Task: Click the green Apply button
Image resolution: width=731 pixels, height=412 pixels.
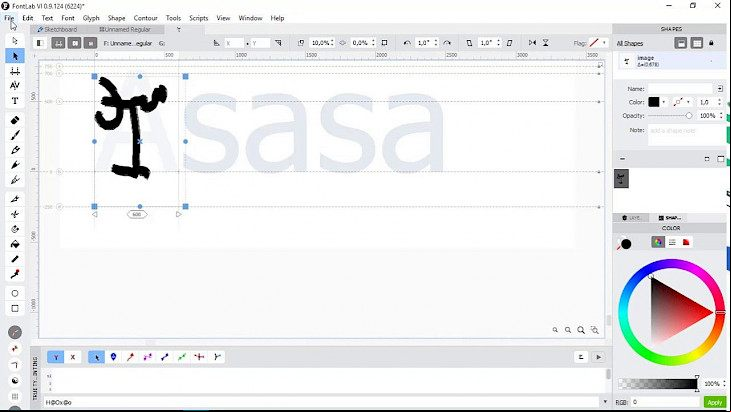Action: click(714, 402)
